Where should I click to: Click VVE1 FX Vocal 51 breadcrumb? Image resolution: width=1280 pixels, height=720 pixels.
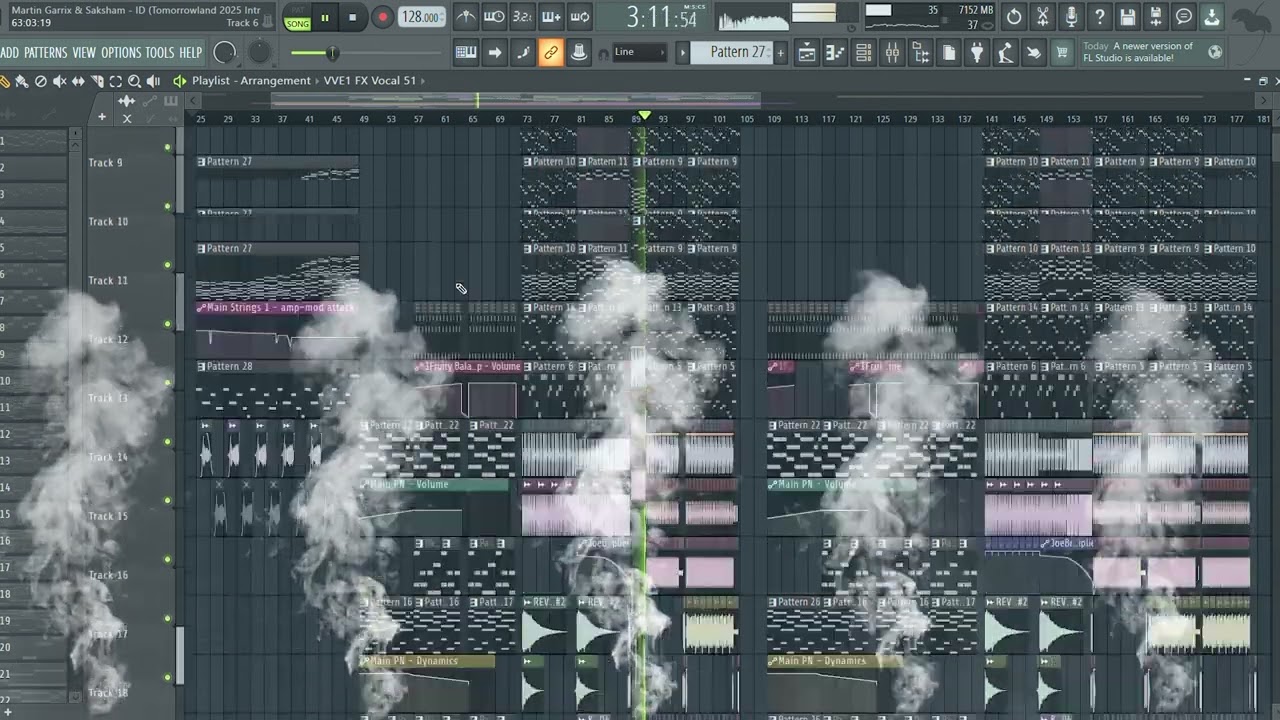tap(369, 80)
